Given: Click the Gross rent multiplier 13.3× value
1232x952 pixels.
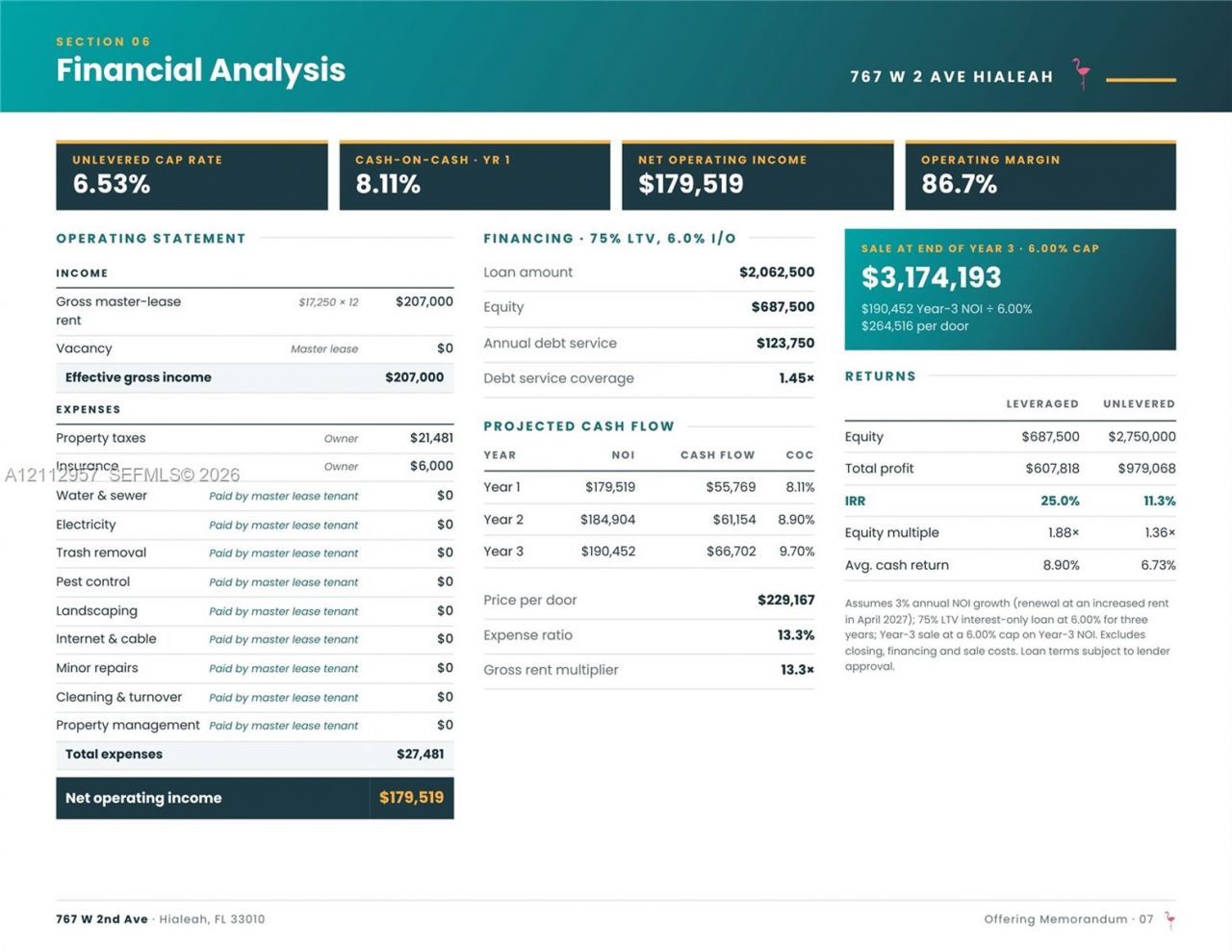Looking at the screenshot, I should point(797,670).
